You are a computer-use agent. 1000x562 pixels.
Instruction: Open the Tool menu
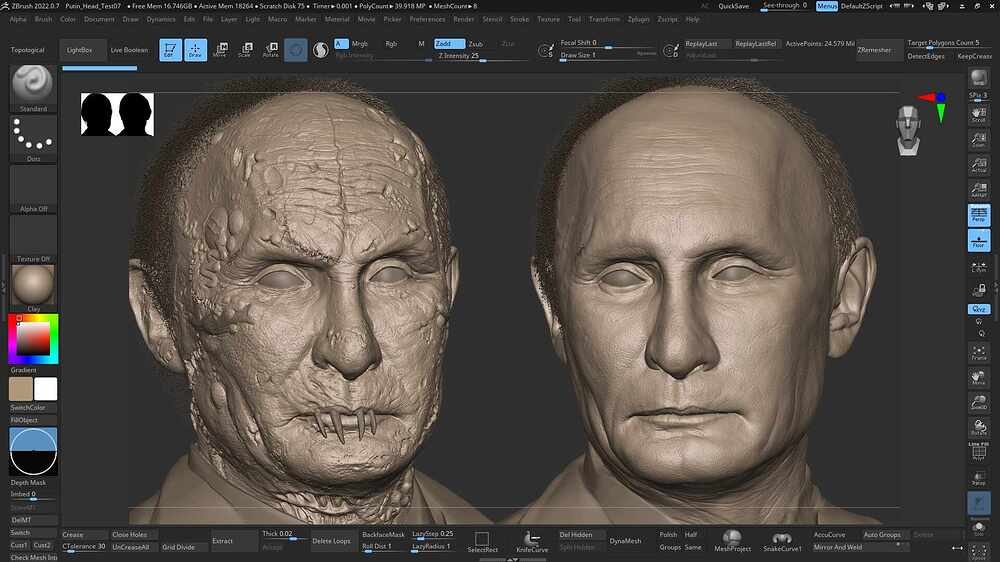575,19
